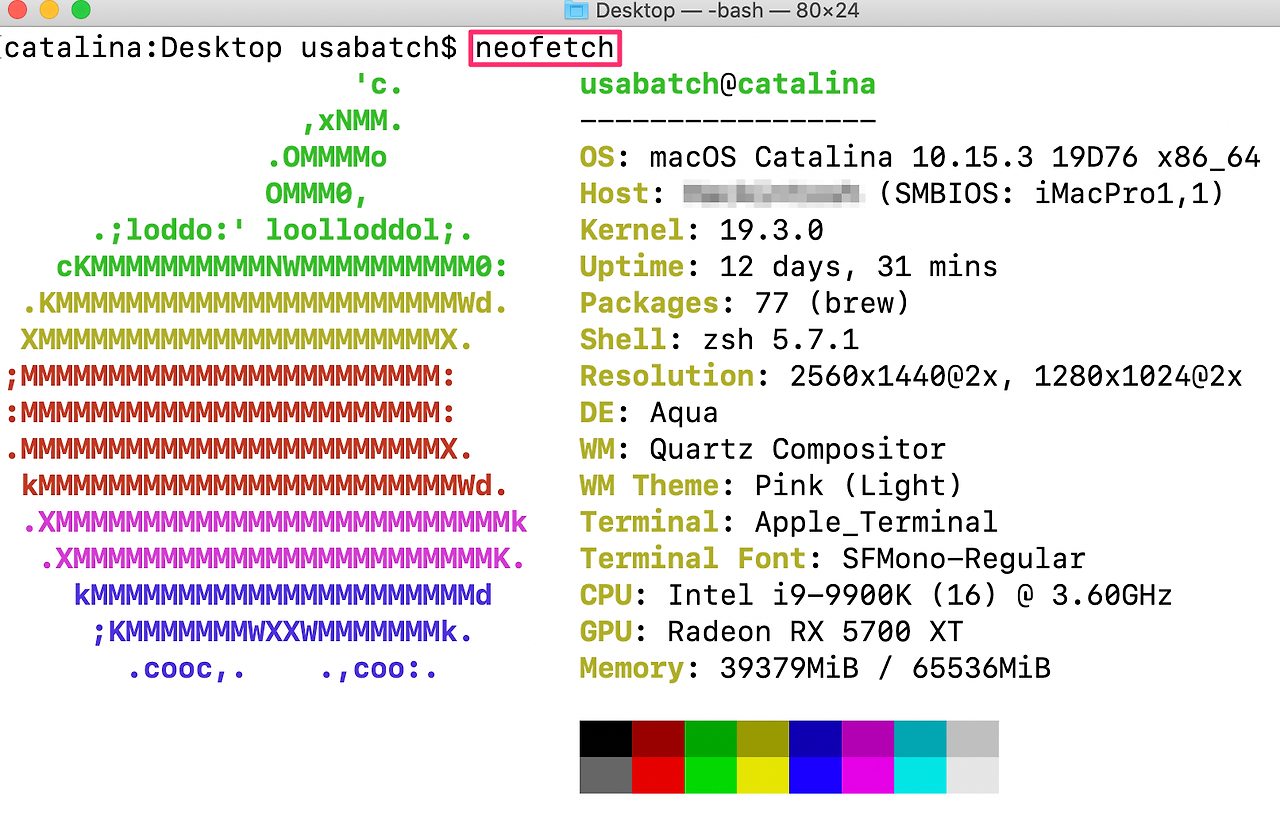Viewport: 1280px width, 819px height.
Task: Zoom the Terminal window with green button
Action: coord(81,10)
